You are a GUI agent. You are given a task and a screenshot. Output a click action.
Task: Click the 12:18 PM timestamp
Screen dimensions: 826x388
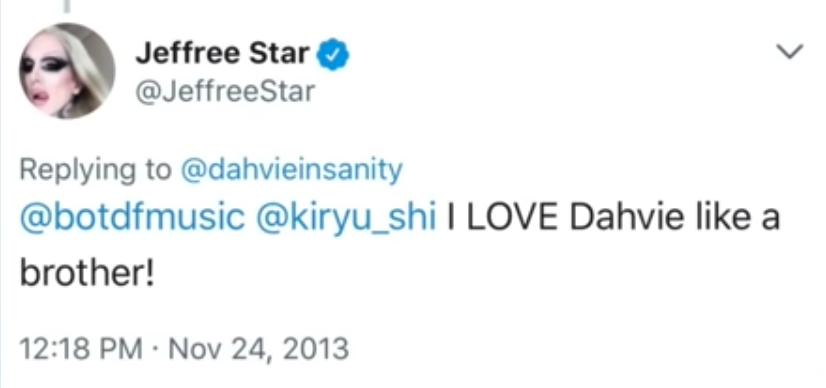click(81, 349)
